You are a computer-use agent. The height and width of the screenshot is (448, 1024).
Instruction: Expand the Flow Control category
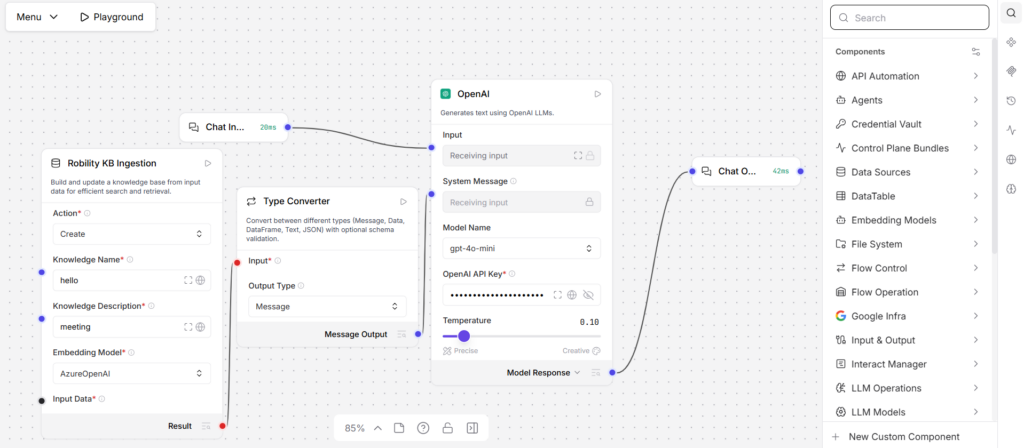pyautogui.click(x=908, y=268)
